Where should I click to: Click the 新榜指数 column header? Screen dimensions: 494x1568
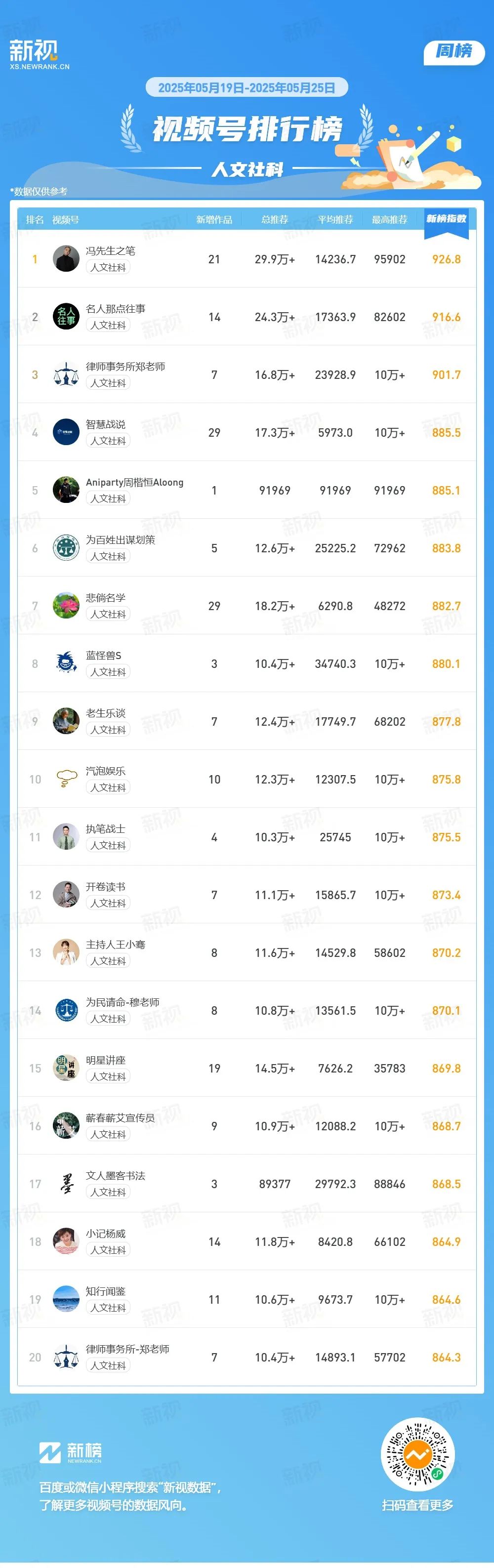point(446,218)
